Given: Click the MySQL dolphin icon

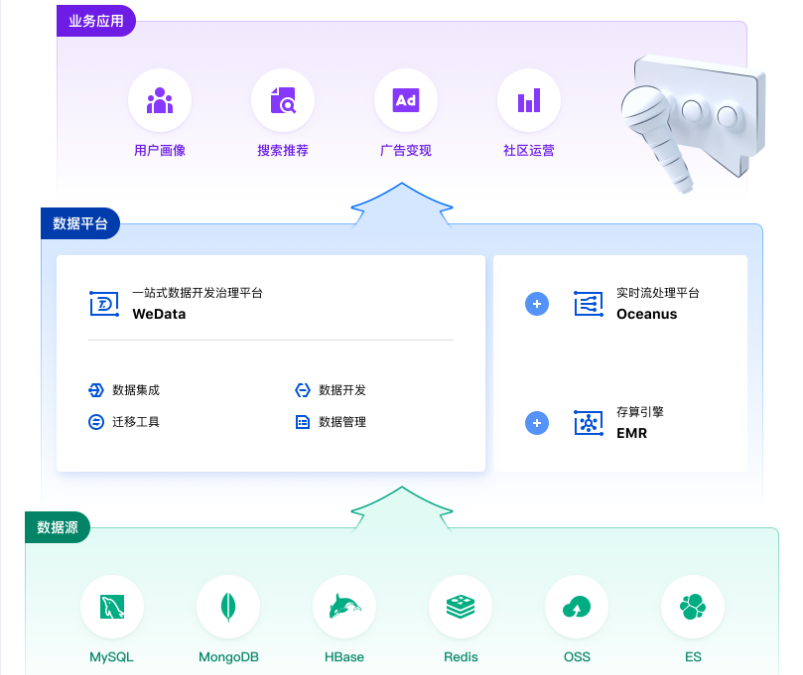Looking at the screenshot, I should pos(112,607).
